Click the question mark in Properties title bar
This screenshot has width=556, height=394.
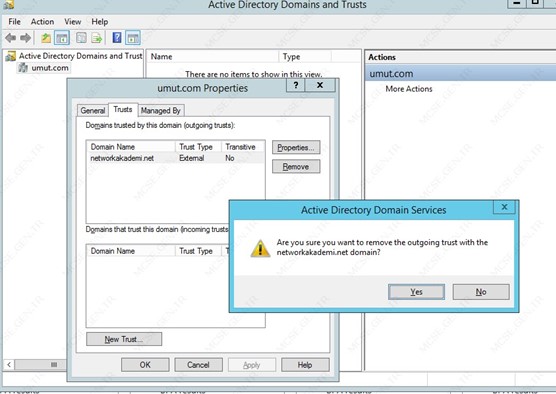[296, 85]
